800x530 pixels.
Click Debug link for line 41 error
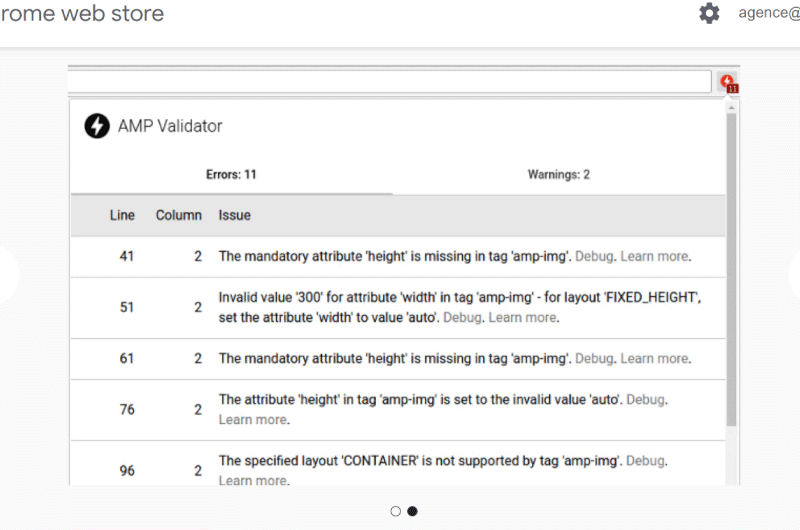click(594, 256)
